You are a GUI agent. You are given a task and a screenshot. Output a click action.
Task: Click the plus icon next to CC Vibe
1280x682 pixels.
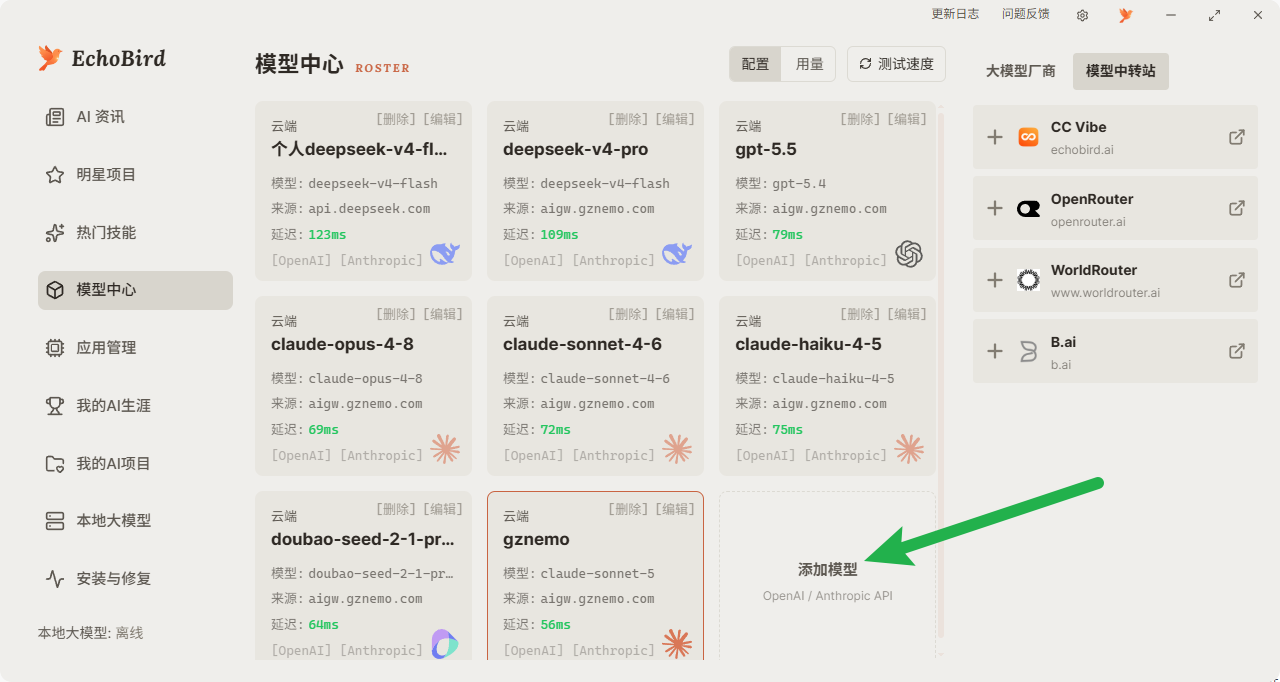(x=995, y=137)
